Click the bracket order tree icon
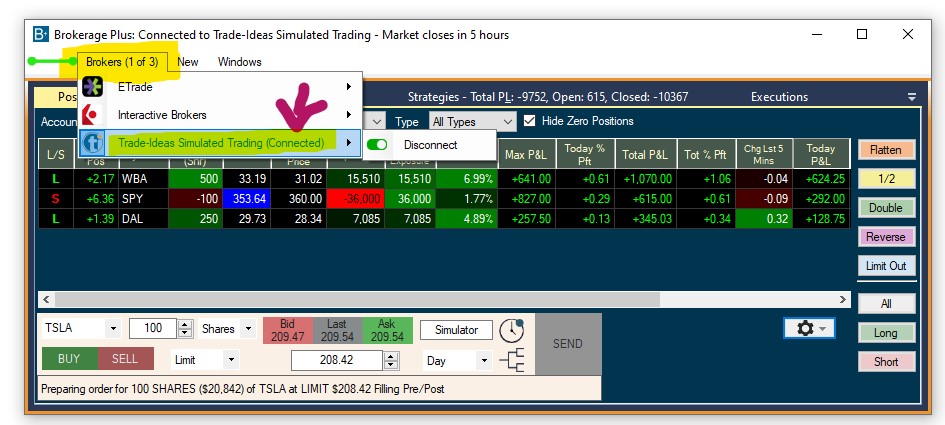The image size is (945, 425). point(512,360)
